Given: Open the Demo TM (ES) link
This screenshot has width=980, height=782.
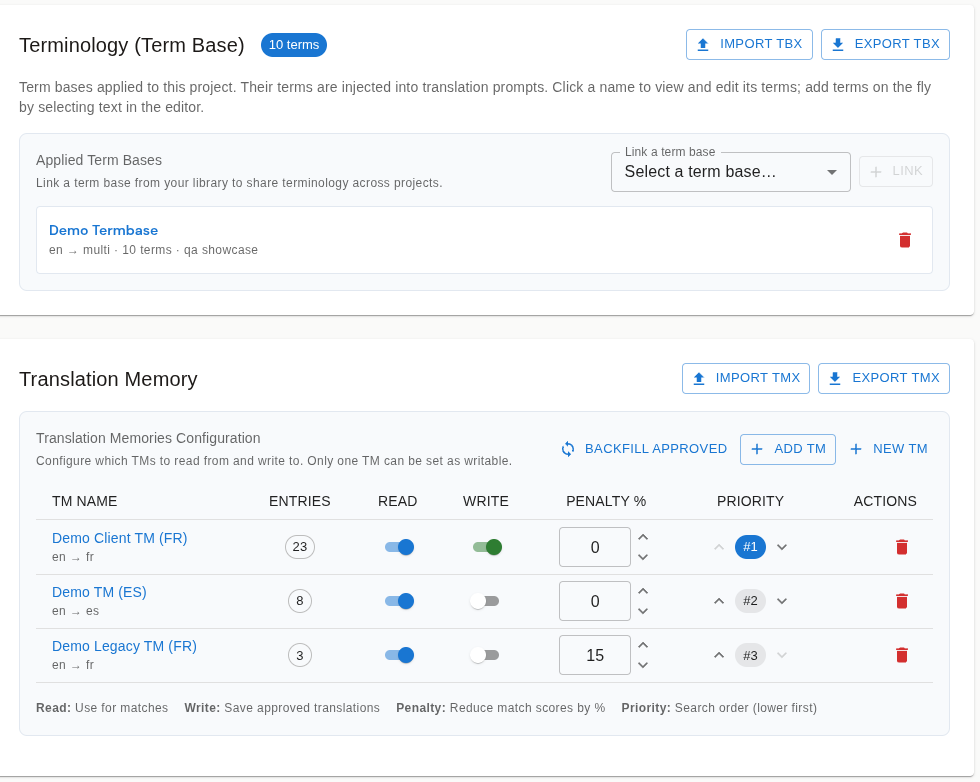Looking at the screenshot, I should (99, 592).
